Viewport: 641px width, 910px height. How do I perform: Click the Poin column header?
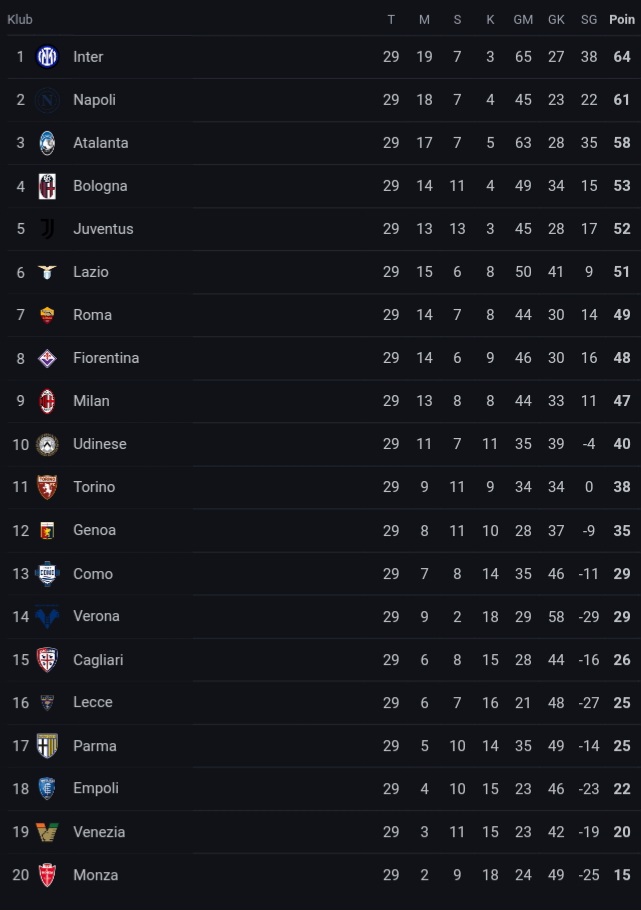pos(622,19)
